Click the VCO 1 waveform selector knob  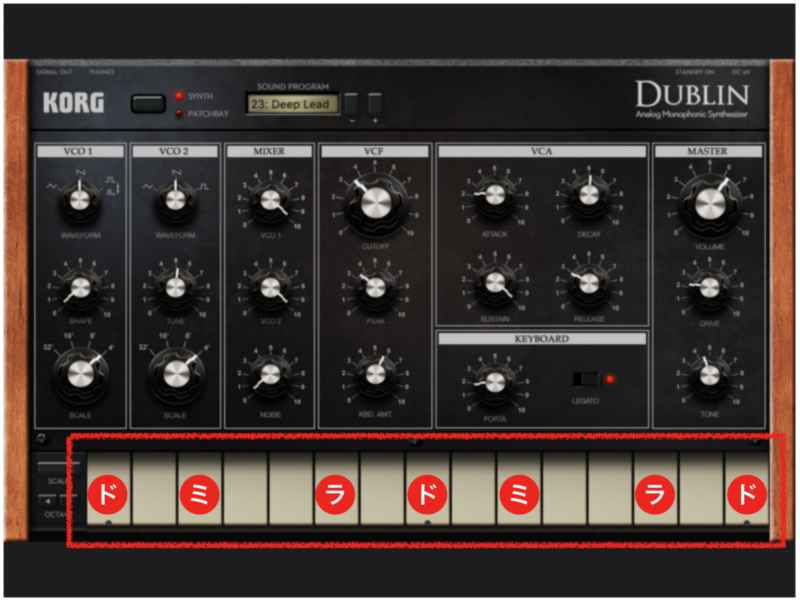pyautogui.click(x=80, y=200)
